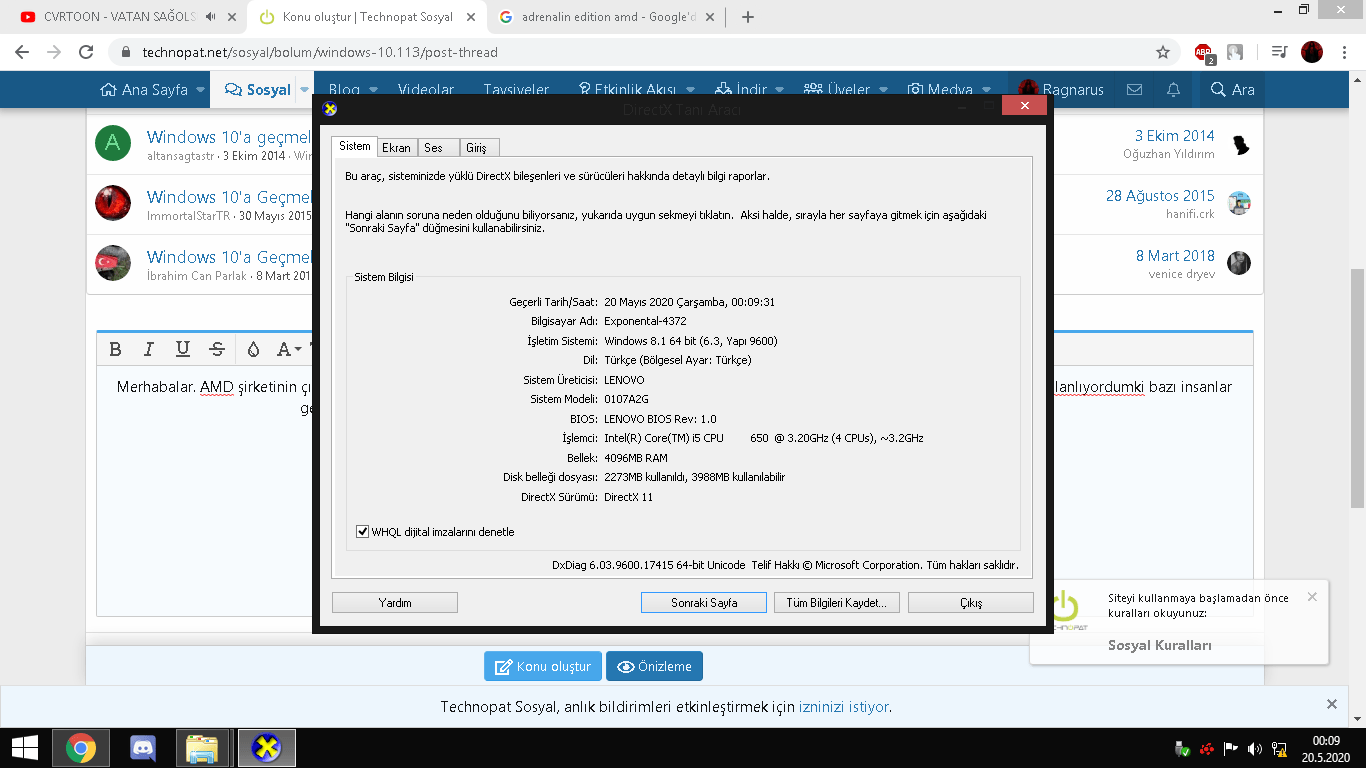Open Sosyal Kuralları notice link
This screenshot has width=1366, height=768.
click(1160, 645)
